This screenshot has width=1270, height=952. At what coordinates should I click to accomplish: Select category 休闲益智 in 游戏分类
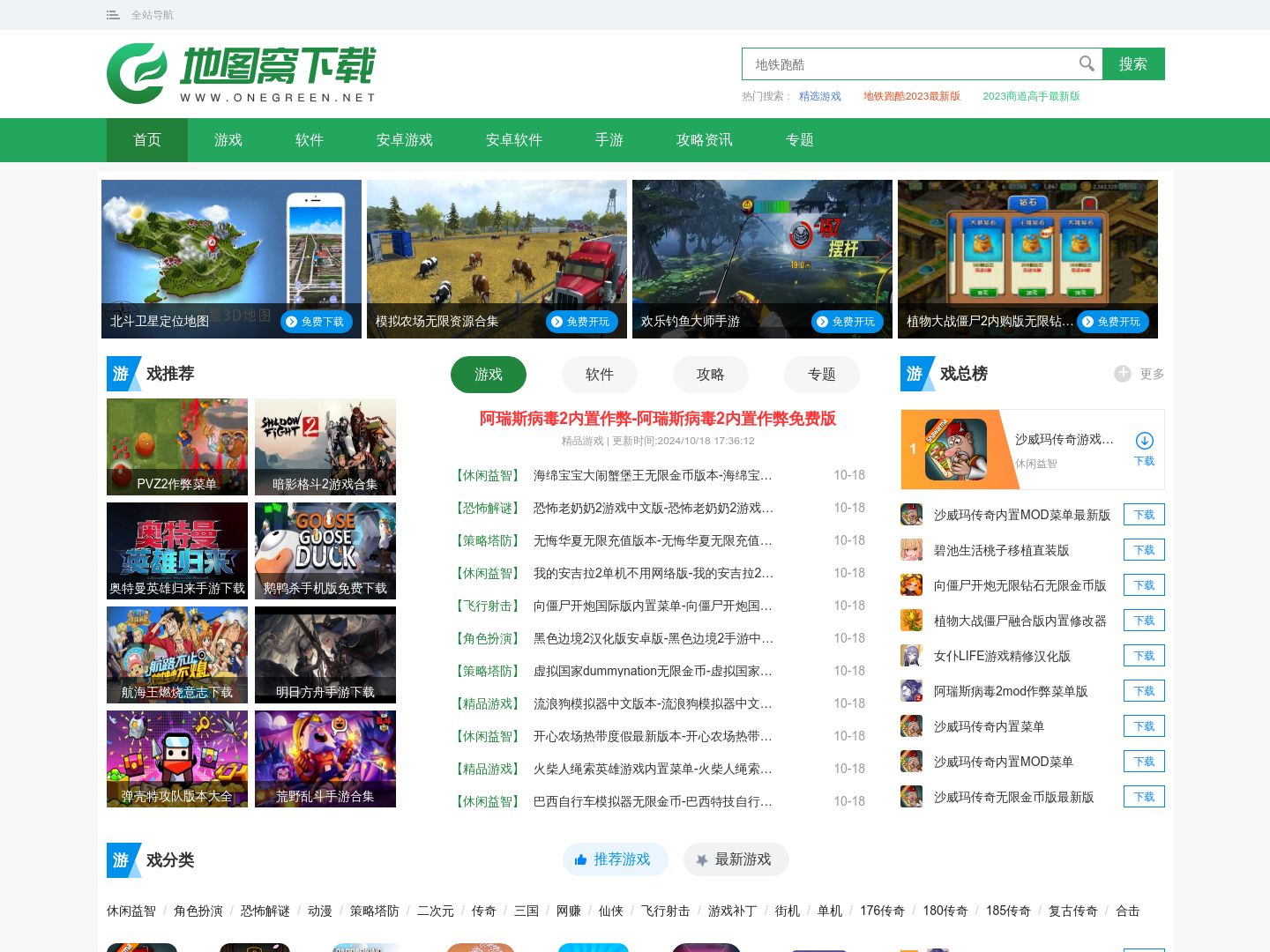pos(131,911)
